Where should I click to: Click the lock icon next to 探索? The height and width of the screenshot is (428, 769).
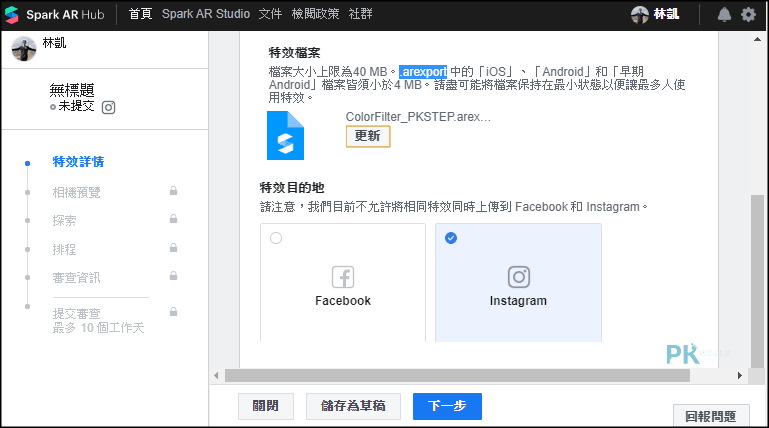point(174,219)
